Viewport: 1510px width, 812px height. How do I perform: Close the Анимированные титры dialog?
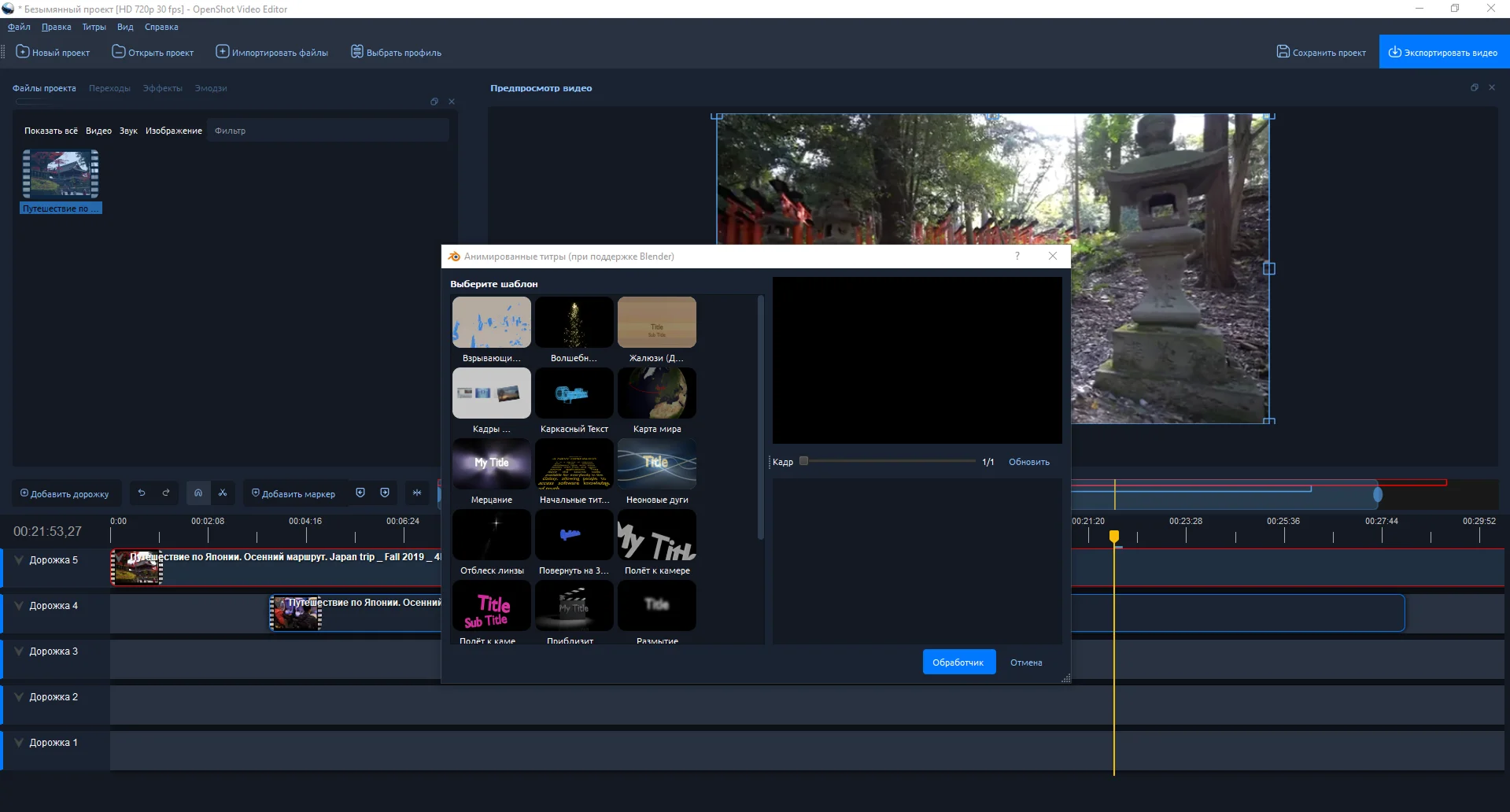(x=1053, y=256)
